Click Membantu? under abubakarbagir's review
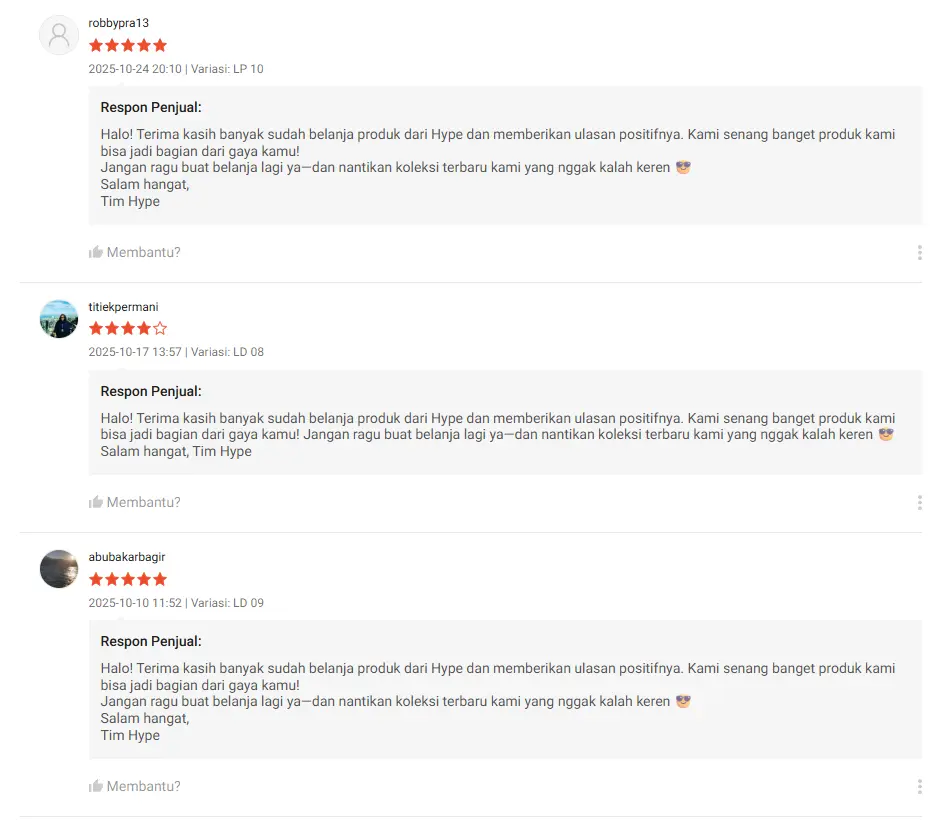Image resolution: width=942 pixels, height=820 pixels. click(x=144, y=786)
